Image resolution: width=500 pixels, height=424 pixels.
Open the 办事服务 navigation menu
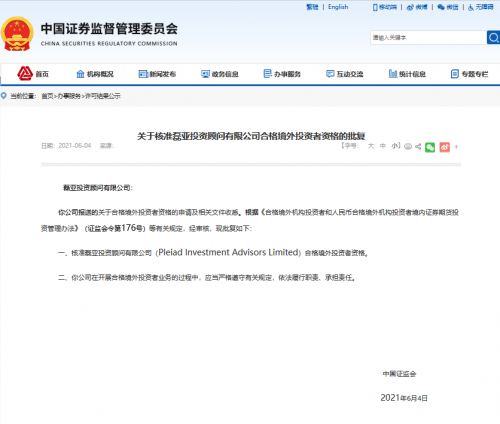(282, 74)
